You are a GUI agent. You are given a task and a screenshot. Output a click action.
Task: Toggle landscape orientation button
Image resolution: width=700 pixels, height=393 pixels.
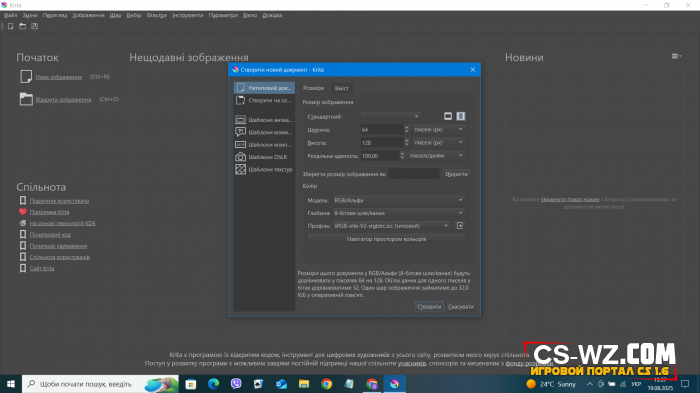(448, 116)
